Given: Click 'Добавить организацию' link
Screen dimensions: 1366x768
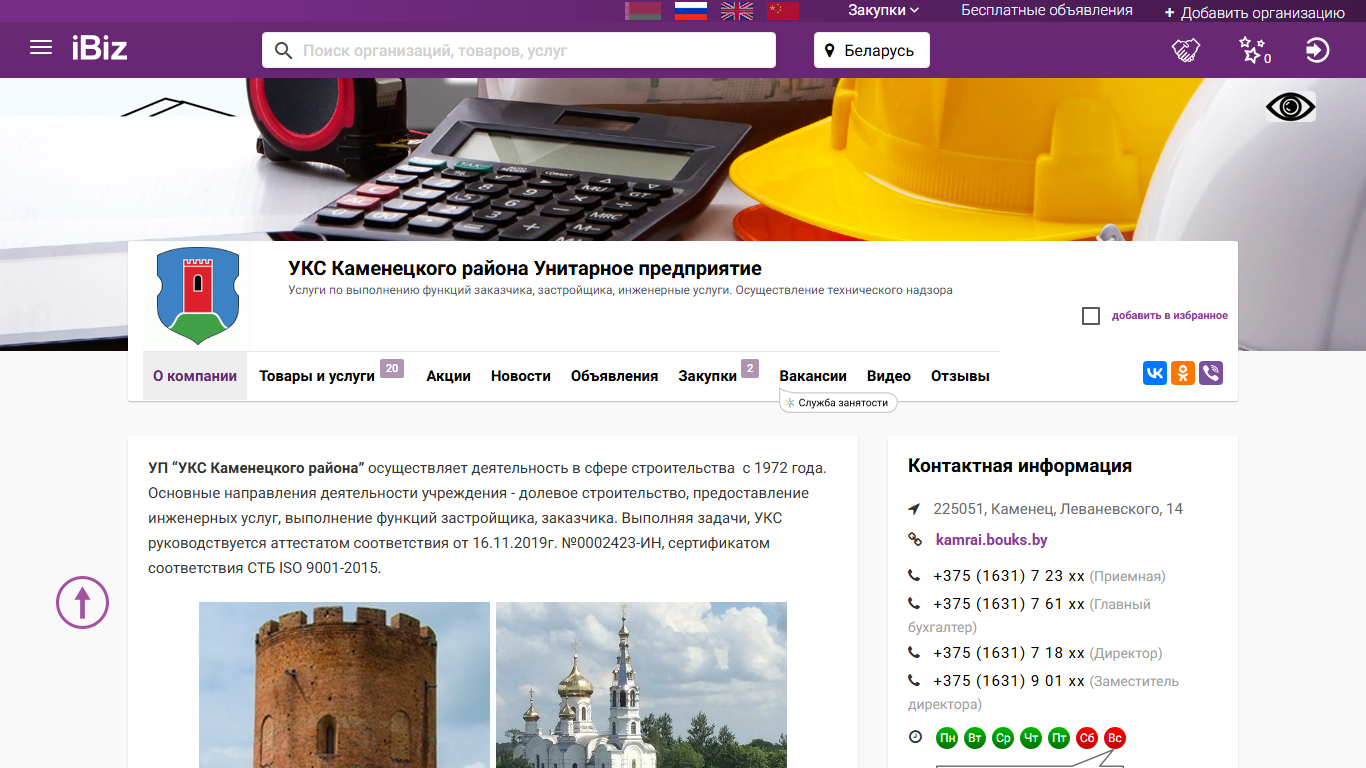Looking at the screenshot, I should pyautogui.click(x=1255, y=13).
